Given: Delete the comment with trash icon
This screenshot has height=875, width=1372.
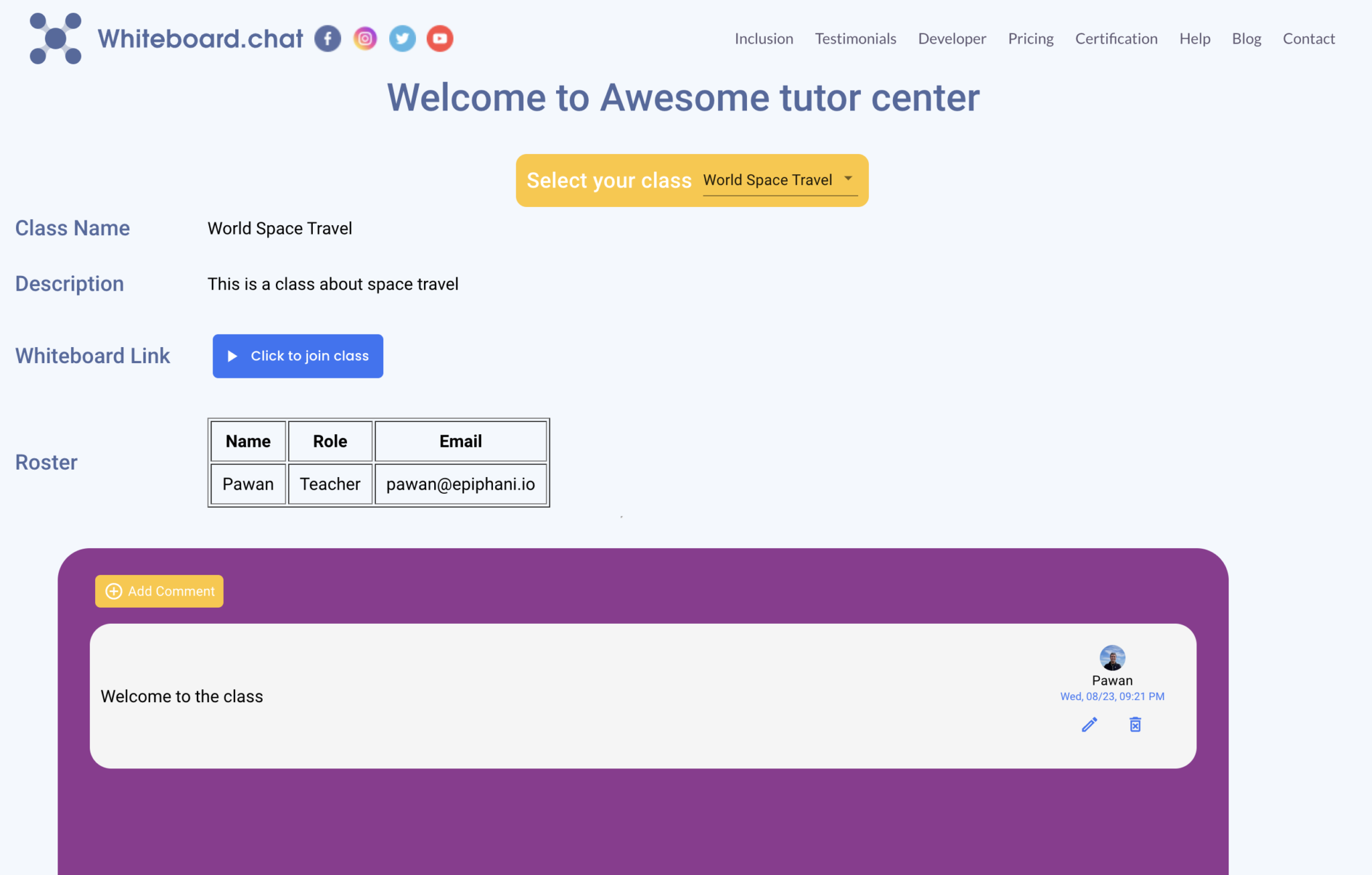Looking at the screenshot, I should (1135, 724).
